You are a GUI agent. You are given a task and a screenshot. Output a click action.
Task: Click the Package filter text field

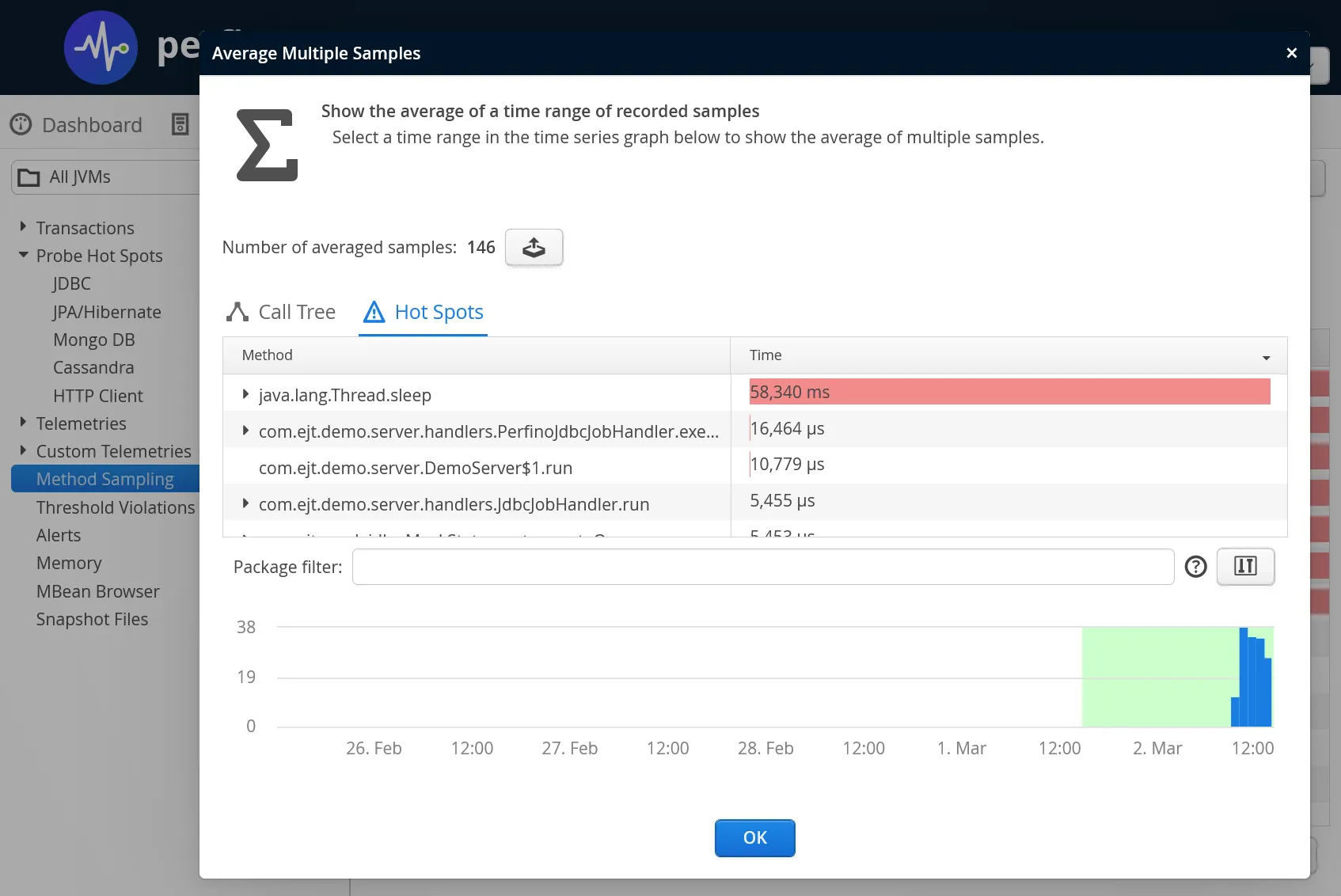coord(762,567)
